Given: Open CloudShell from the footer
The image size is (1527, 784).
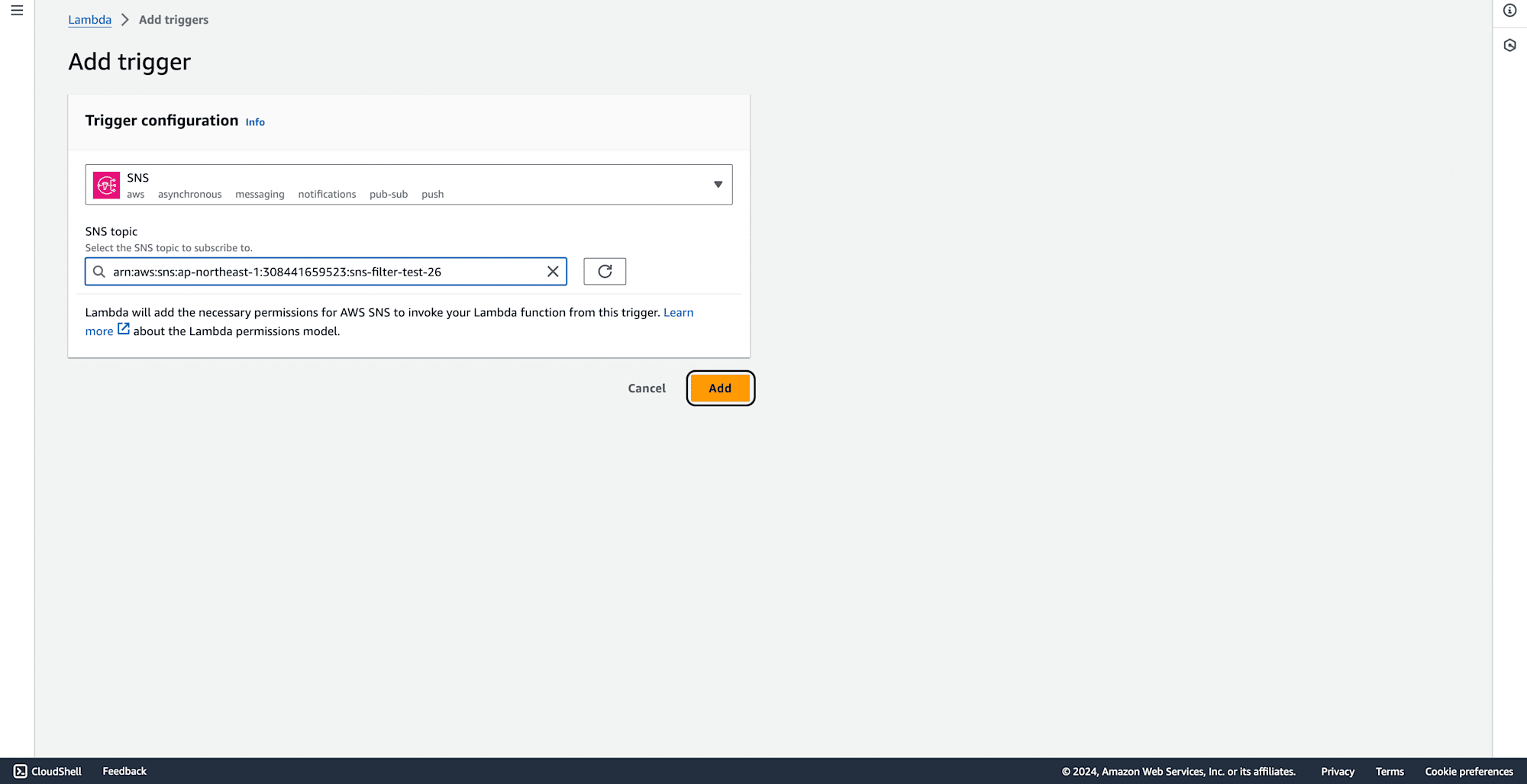Looking at the screenshot, I should point(47,771).
